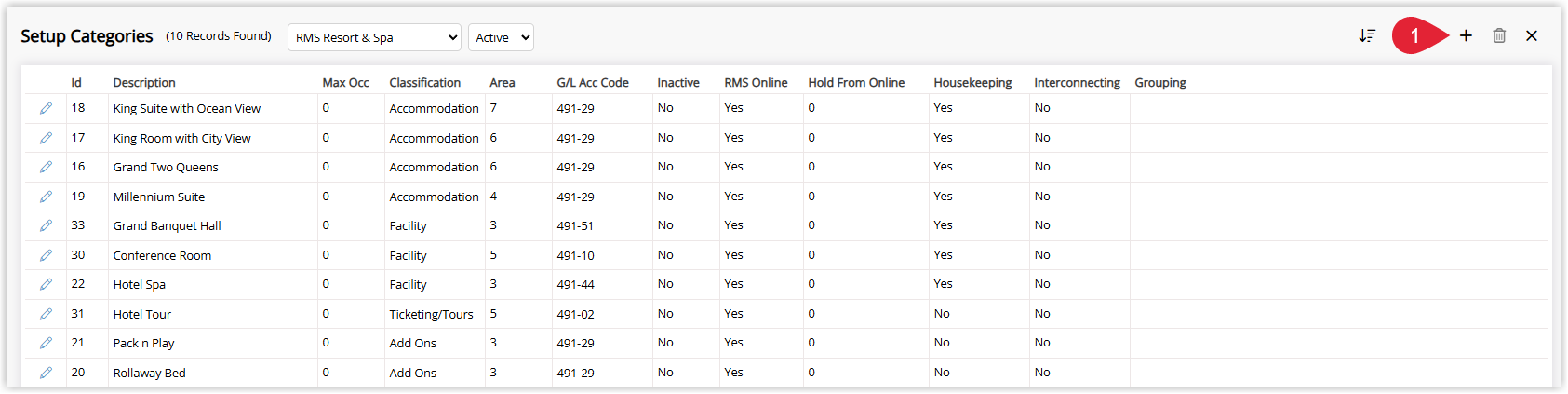
Task: Click the trash delete icon
Action: click(1499, 35)
